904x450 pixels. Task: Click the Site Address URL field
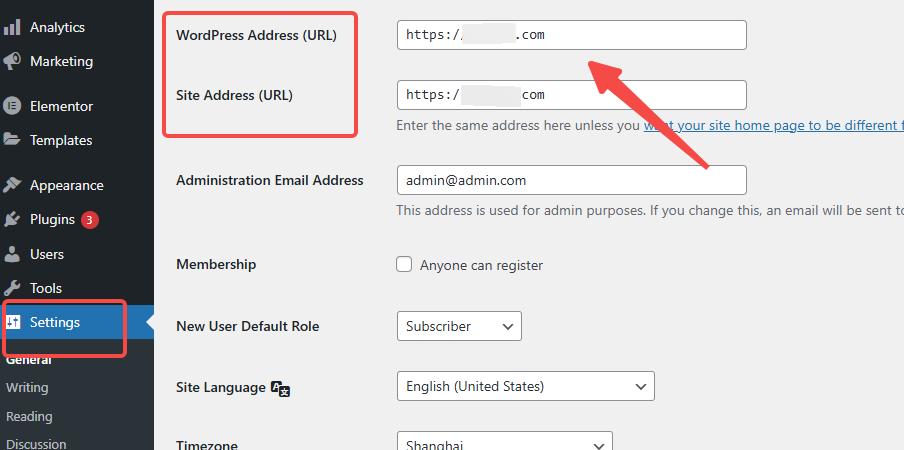[571, 95]
